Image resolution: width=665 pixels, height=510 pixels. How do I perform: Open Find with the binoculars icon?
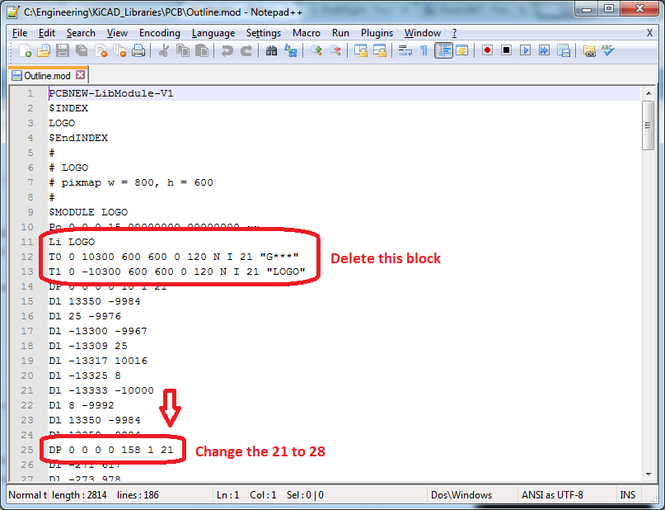(x=271, y=51)
